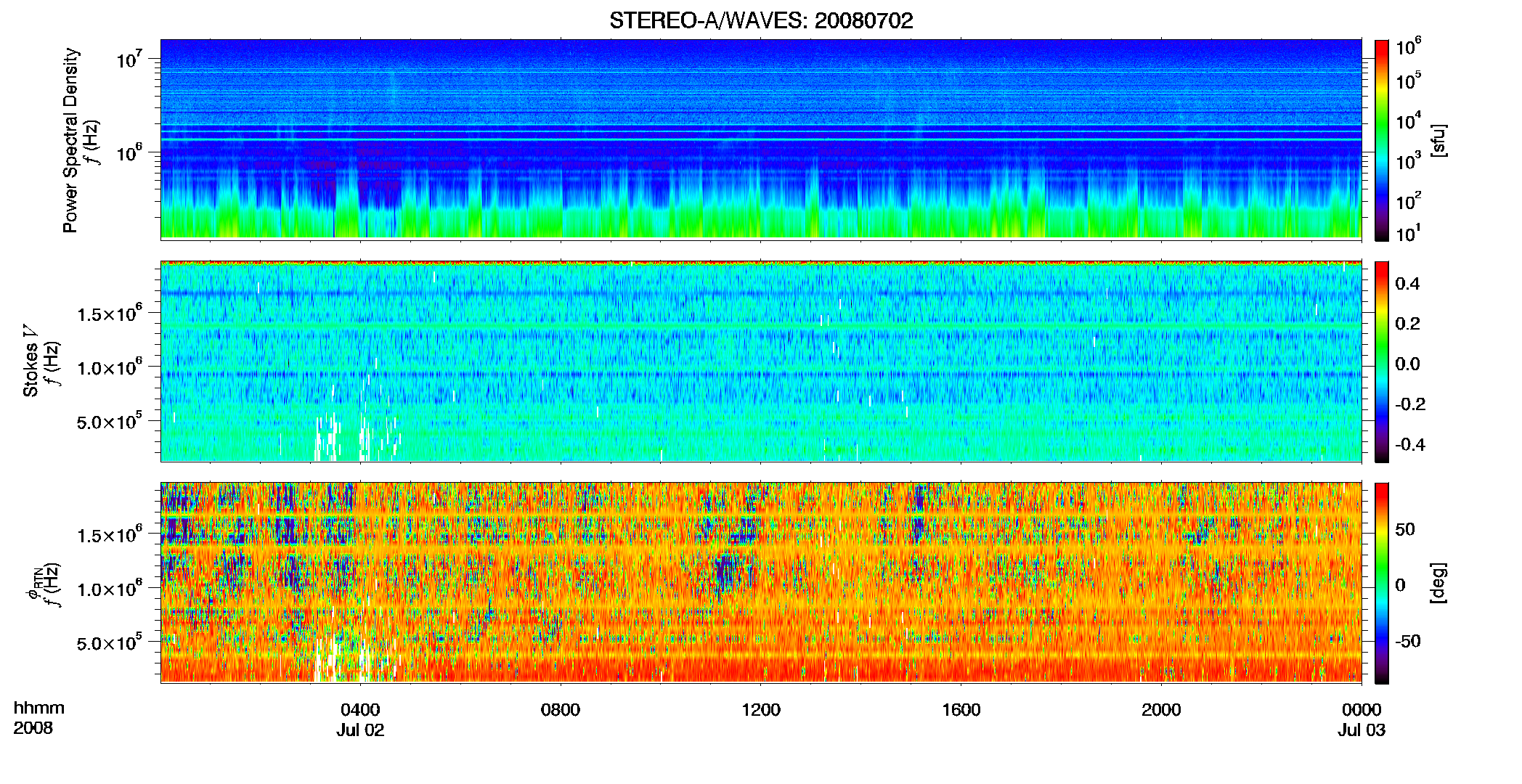Click the 10^7 frequency tick in top panel

pos(128,60)
